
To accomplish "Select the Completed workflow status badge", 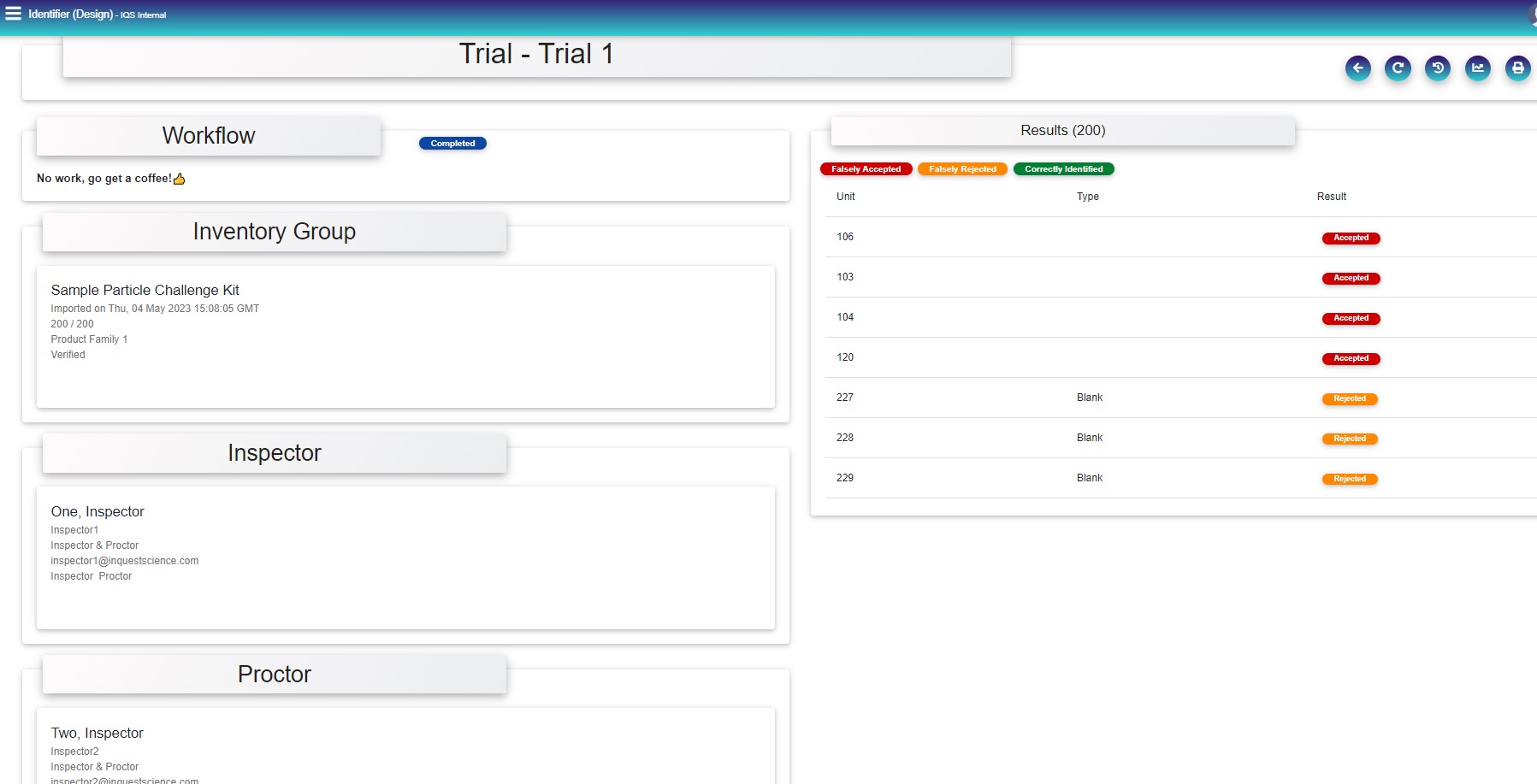I will click(452, 144).
